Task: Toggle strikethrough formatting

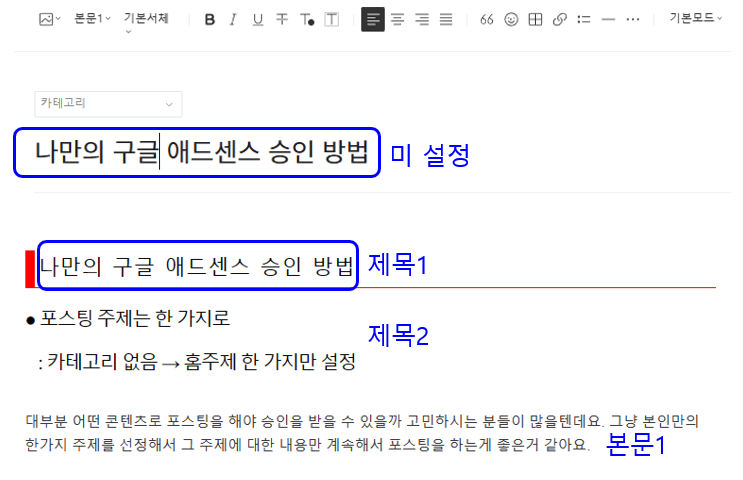Action: 282,19
